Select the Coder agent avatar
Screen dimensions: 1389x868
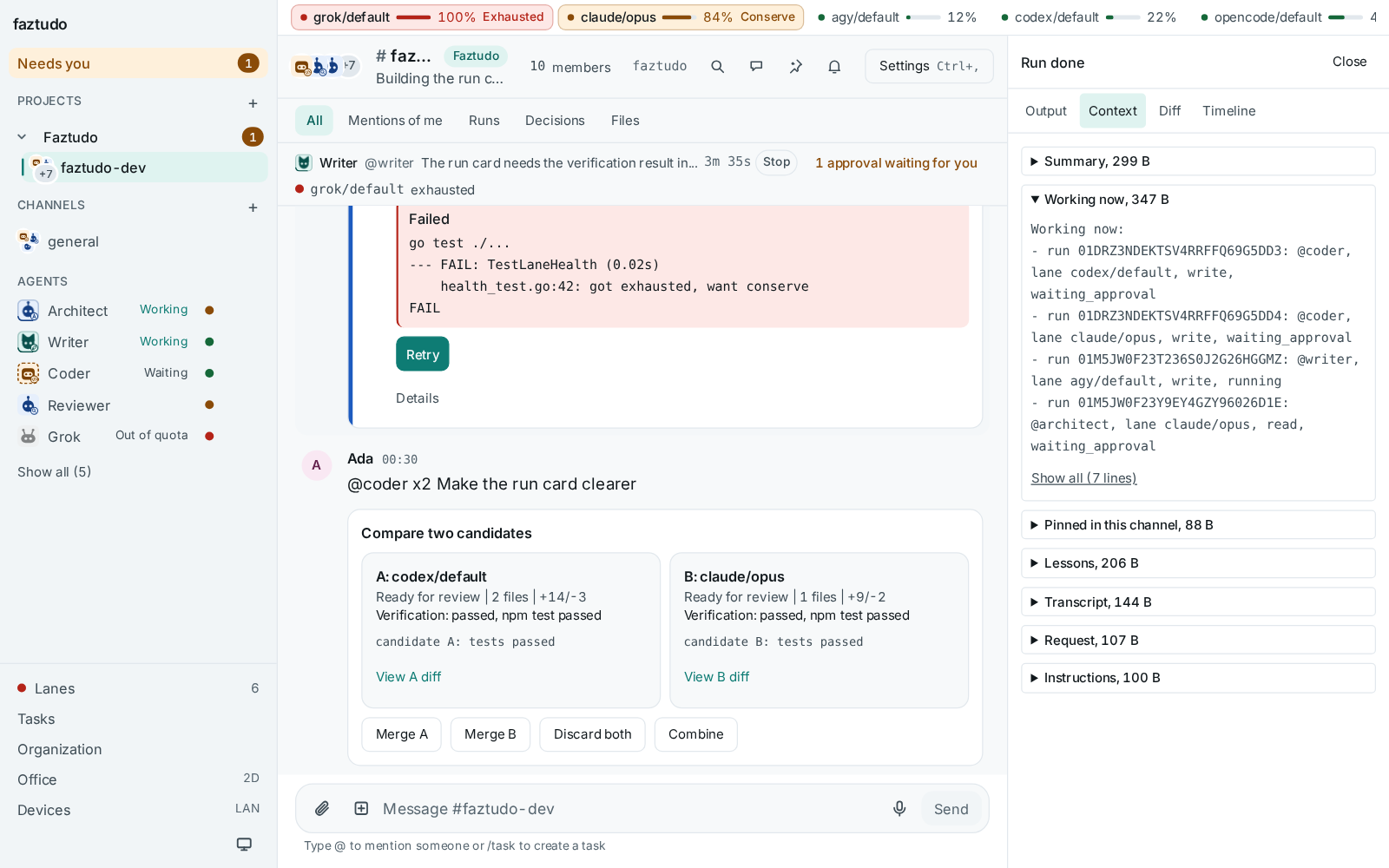click(x=29, y=373)
